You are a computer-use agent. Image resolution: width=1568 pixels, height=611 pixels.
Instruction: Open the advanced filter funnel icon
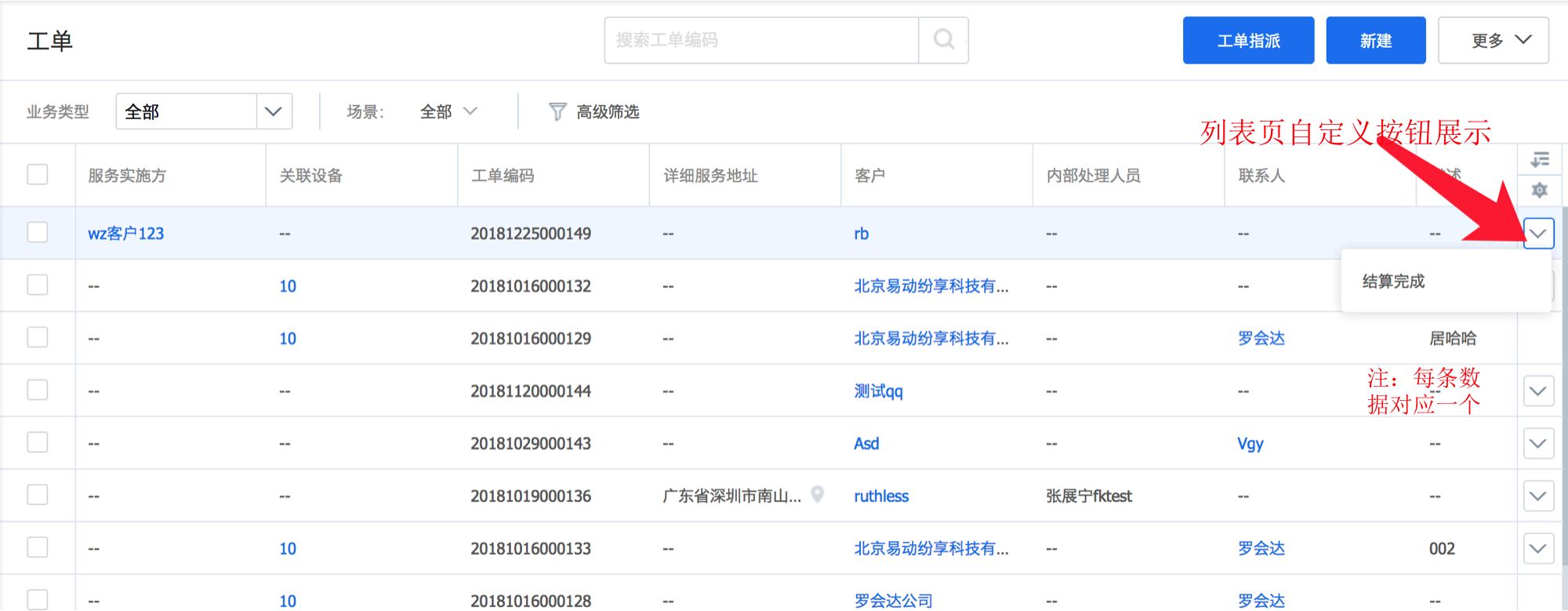tap(557, 112)
